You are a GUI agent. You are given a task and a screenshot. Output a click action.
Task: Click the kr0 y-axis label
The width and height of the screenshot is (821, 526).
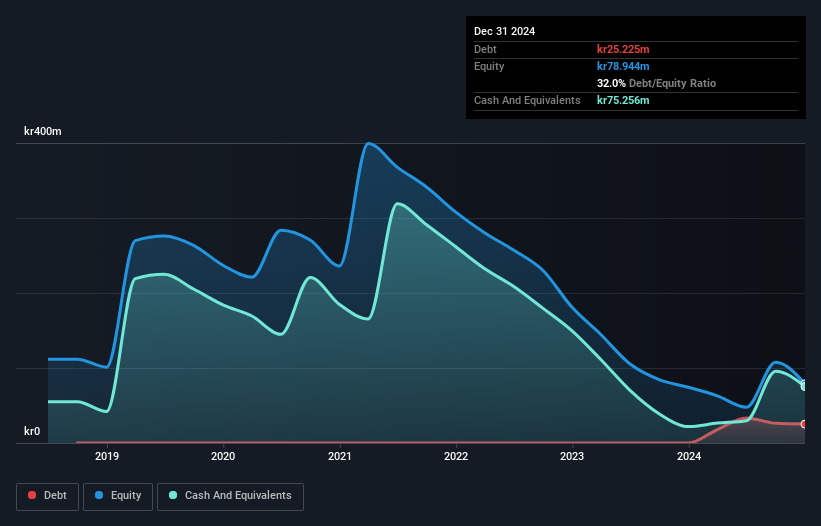[32, 431]
